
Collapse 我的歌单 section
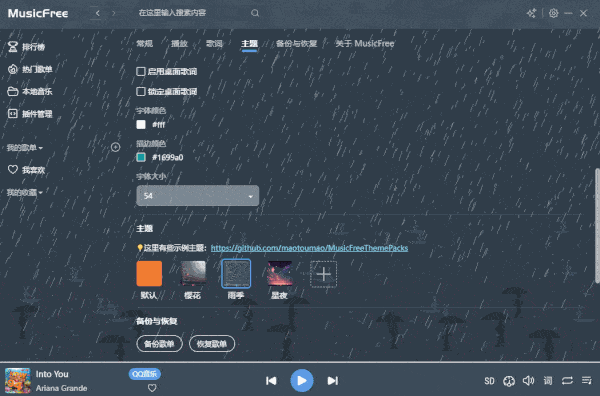coord(24,148)
